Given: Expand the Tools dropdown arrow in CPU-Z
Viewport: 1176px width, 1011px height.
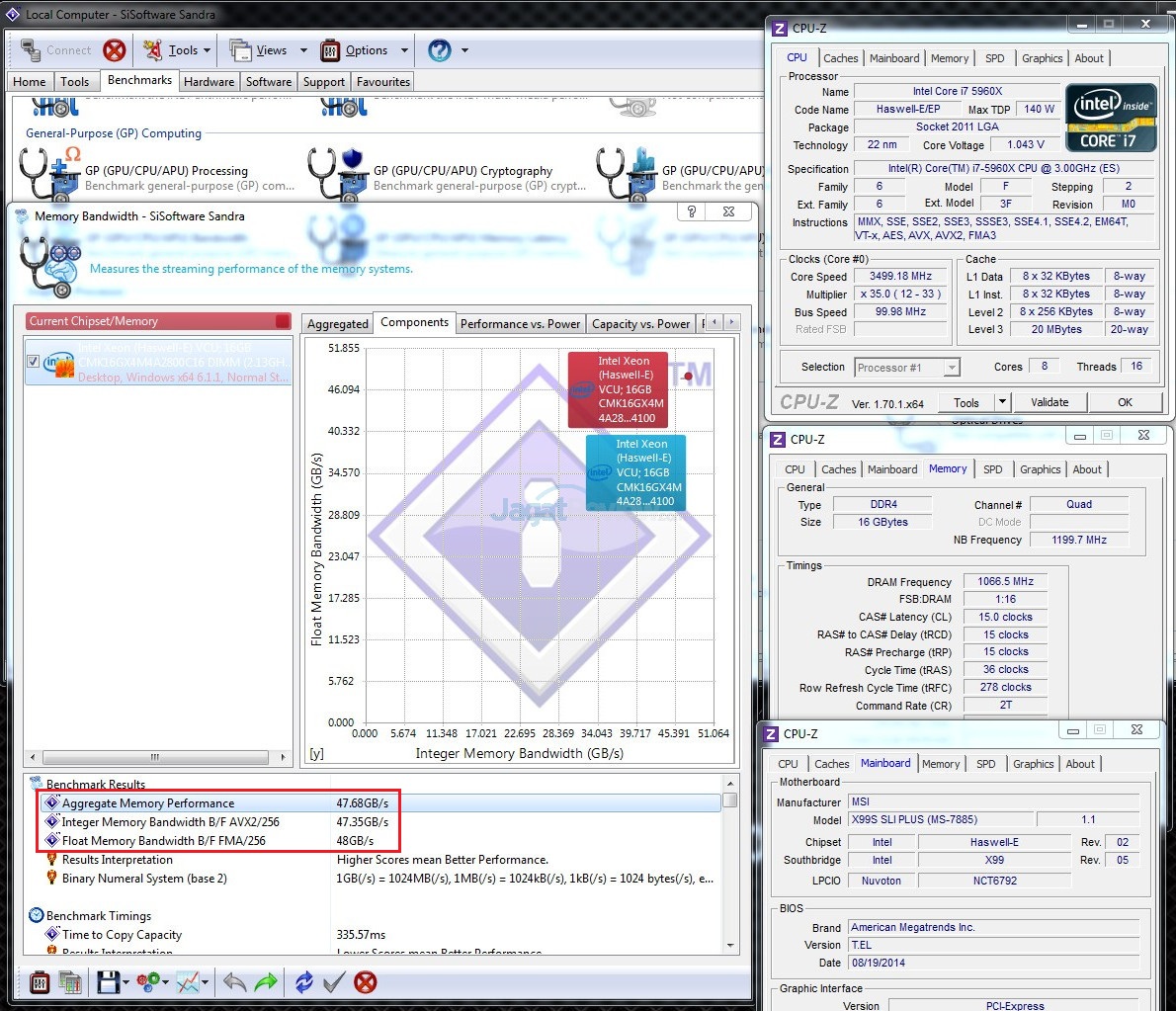Looking at the screenshot, I should coord(1002,402).
